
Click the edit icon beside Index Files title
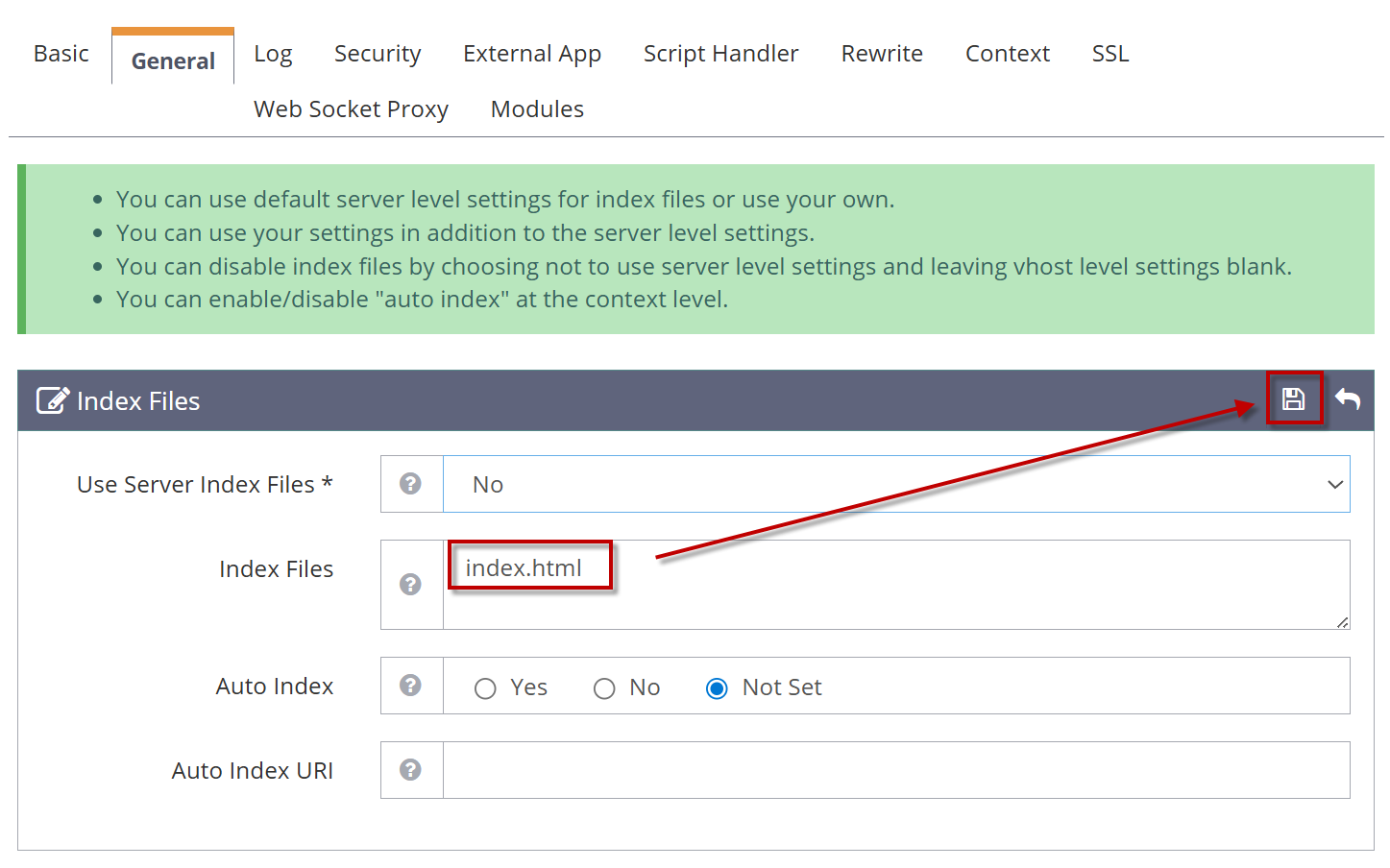(x=52, y=400)
